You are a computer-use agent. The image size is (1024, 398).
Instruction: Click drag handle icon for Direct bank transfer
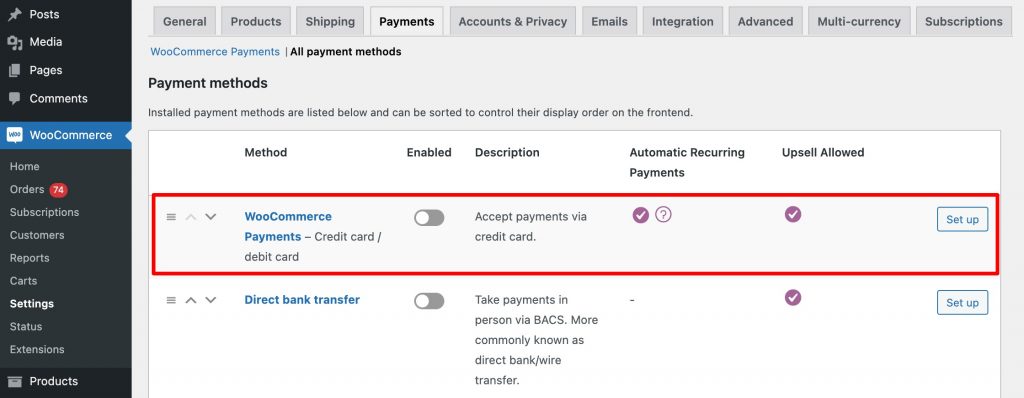pos(171,300)
